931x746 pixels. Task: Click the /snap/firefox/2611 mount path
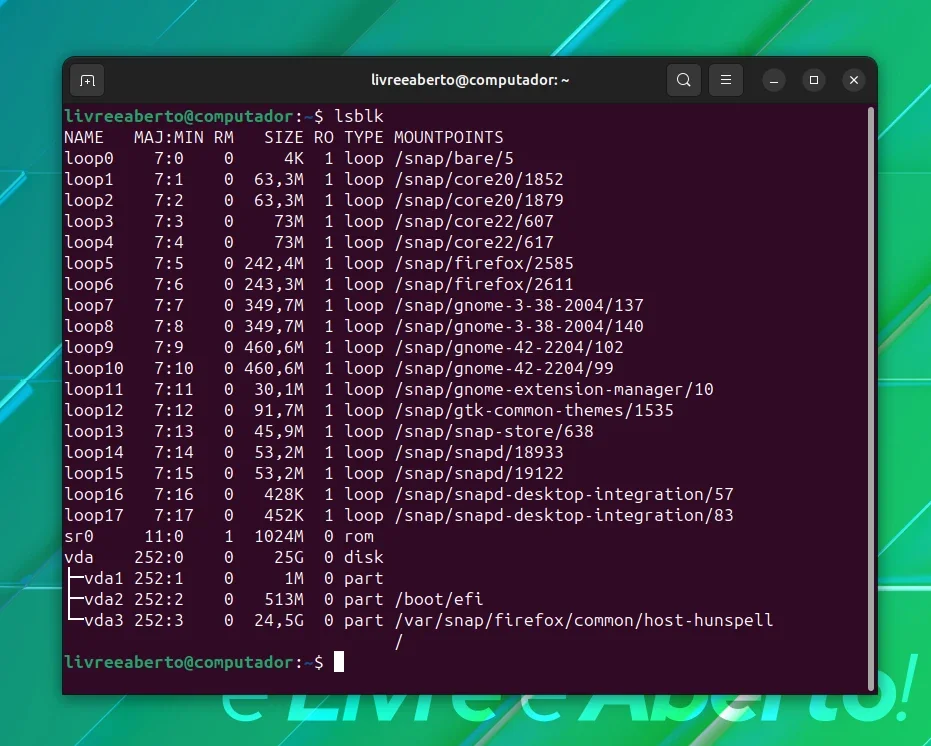[x=483, y=285]
